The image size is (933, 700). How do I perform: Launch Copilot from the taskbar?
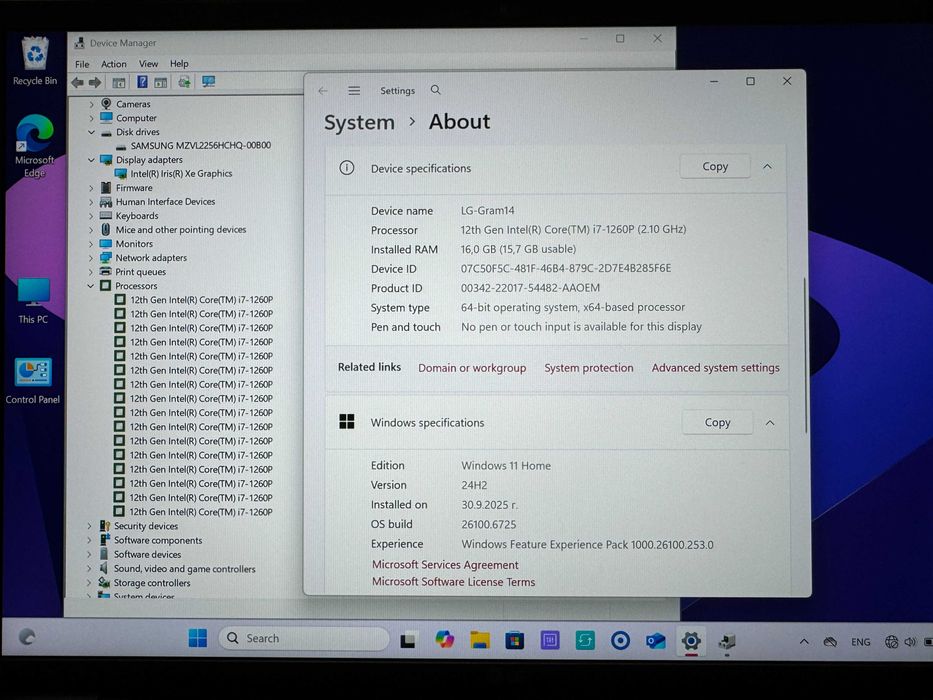444,640
